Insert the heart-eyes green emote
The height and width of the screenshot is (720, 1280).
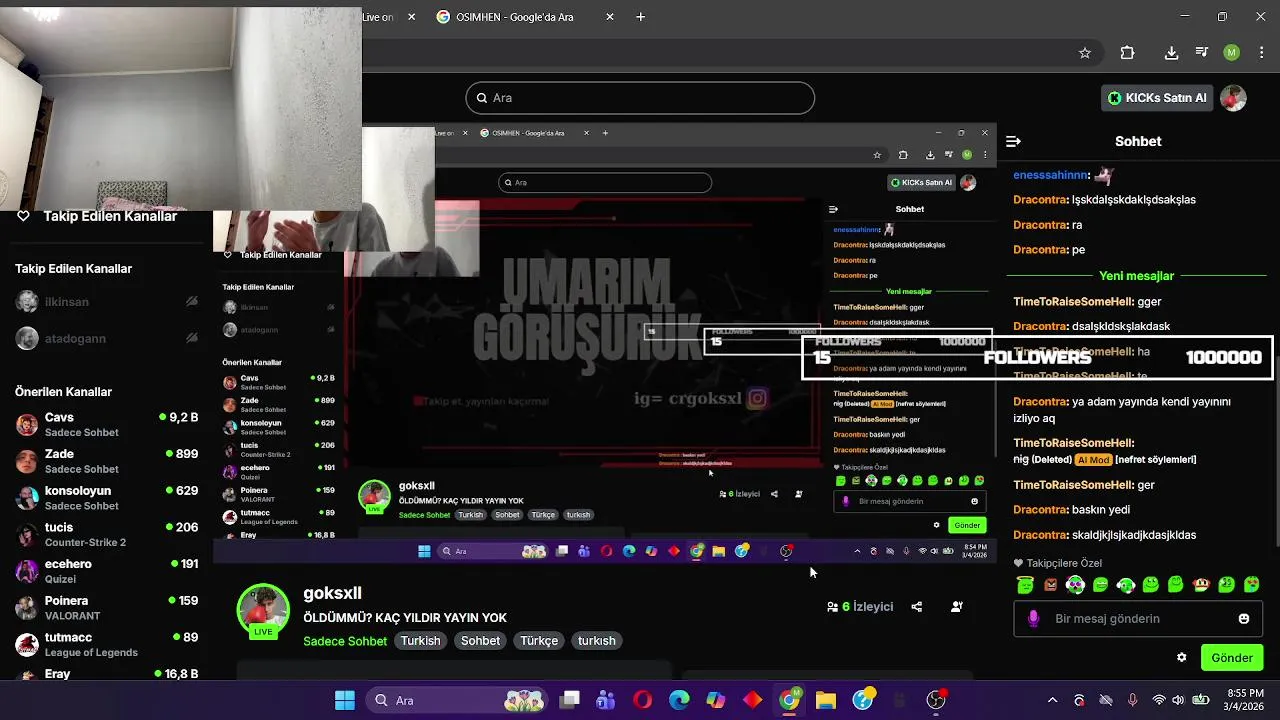[1251, 585]
